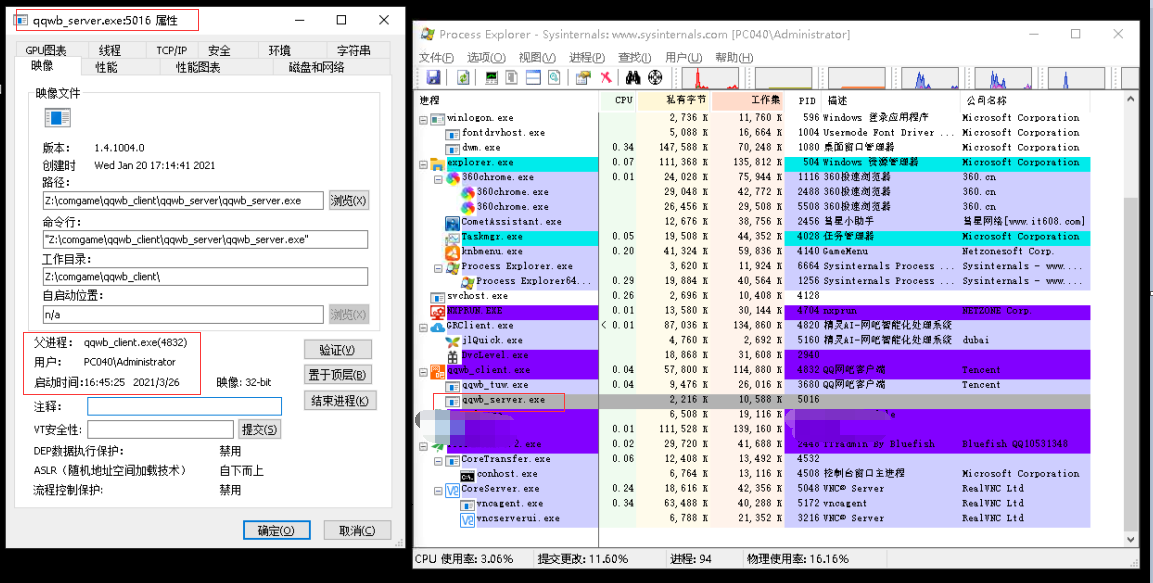Click the 提交(S) button
This screenshot has width=1153, height=583.
coord(260,429)
